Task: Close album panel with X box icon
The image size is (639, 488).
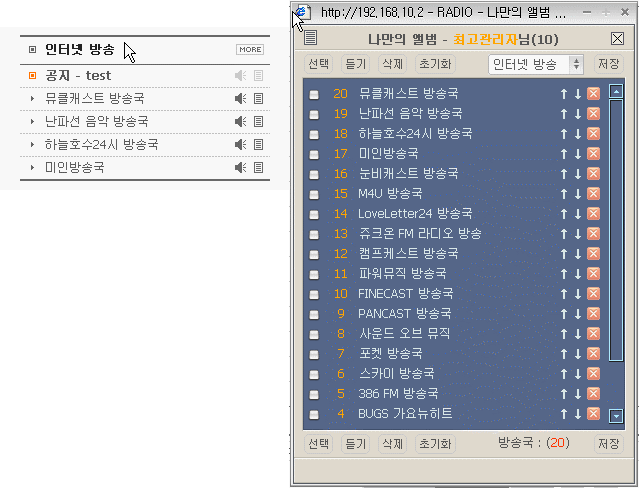Action: (617, 39)
